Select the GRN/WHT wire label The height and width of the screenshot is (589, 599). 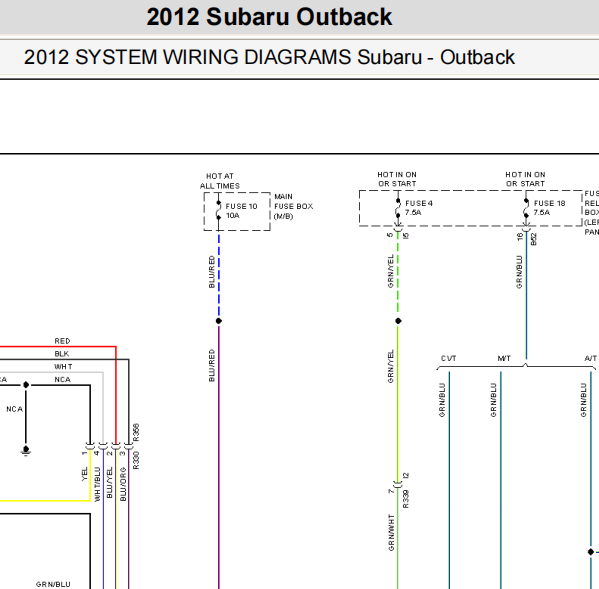[391, 533]
